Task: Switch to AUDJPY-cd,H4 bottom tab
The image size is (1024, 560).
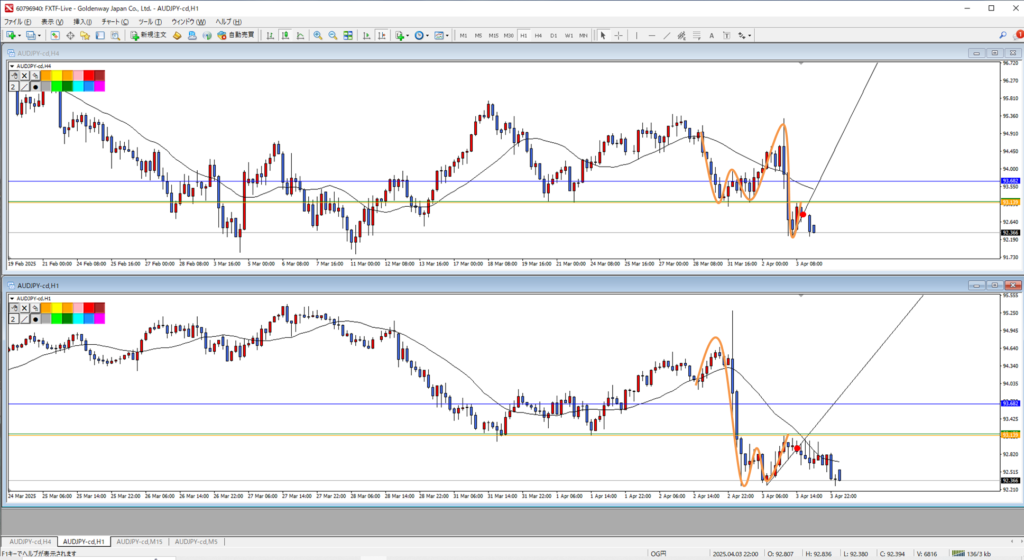Action: point(30,542)
